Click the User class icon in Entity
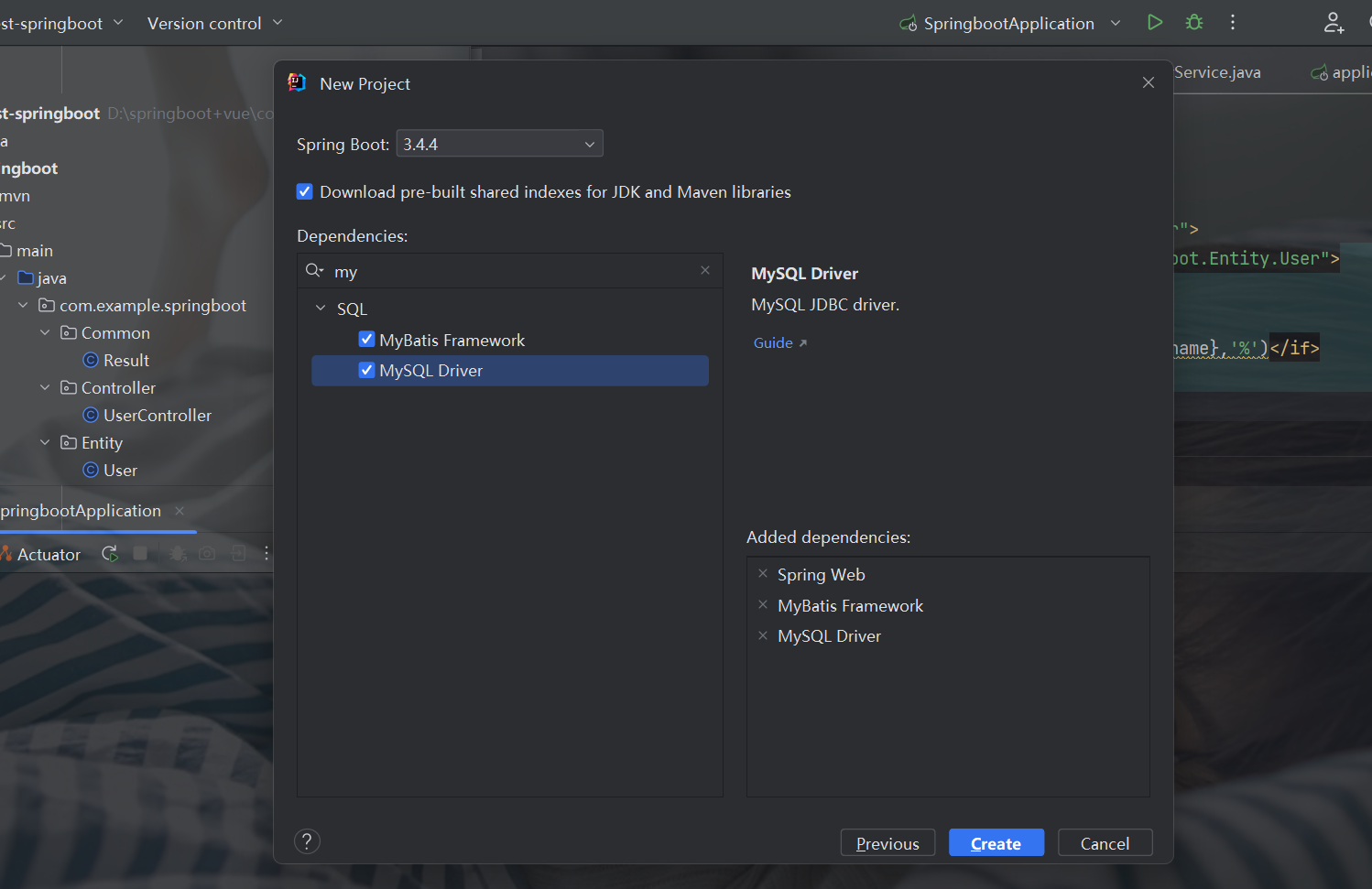 pyautogui.click(x=91, y=470)
